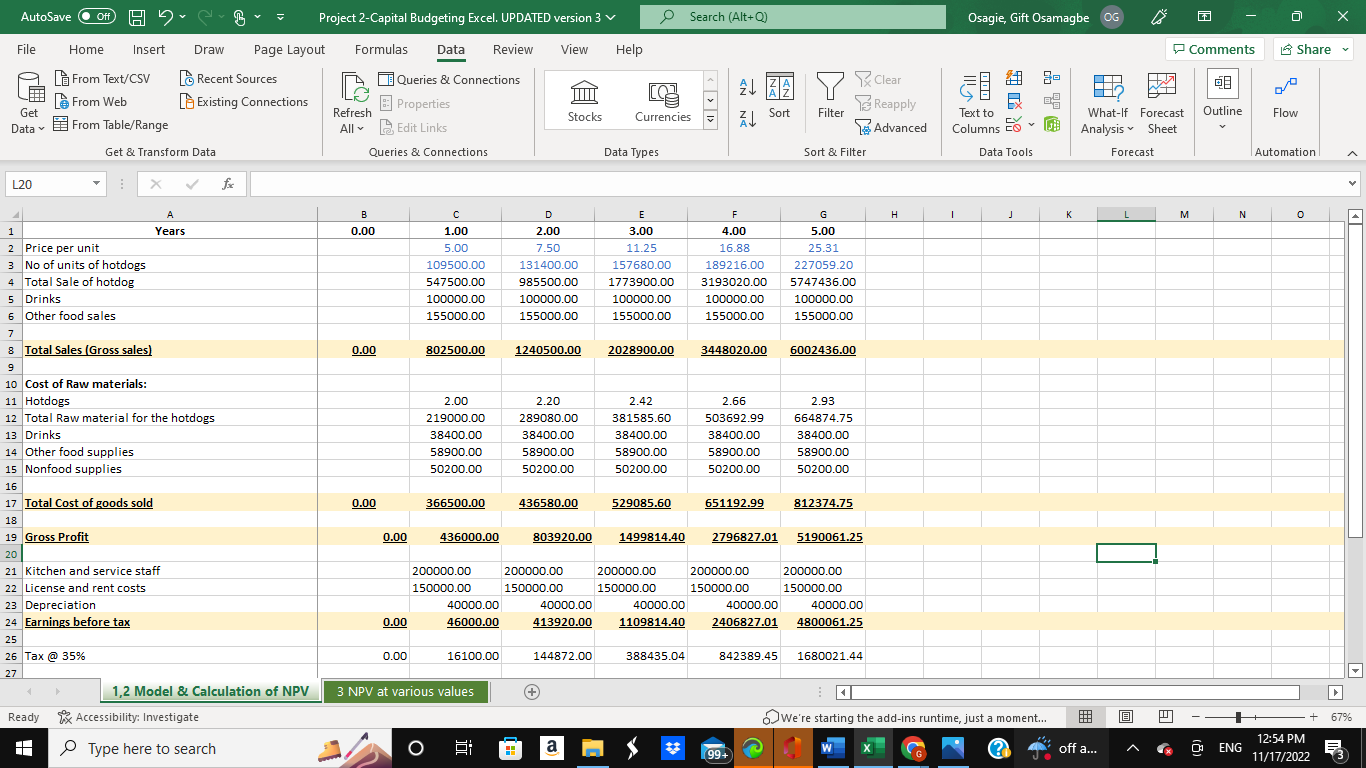Sort A to Z ascending
This screenshot has width=1366, height=768.
[x=750, y=87]
